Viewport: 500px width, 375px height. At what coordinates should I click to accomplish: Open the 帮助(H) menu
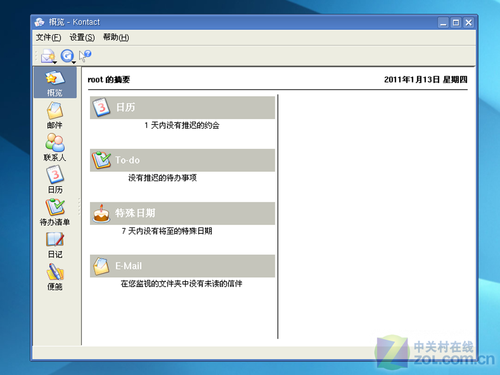pyautogui.click(x=116, y=37)
